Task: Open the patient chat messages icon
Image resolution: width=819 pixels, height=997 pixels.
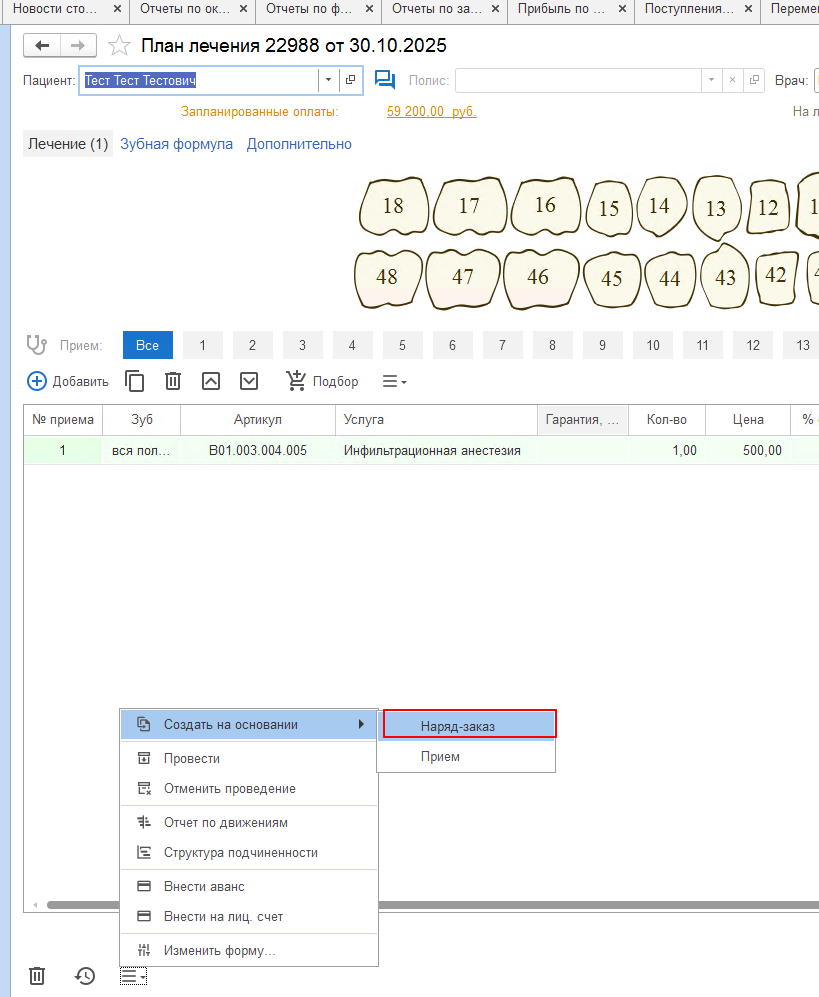Action: (x=385, y=80)
